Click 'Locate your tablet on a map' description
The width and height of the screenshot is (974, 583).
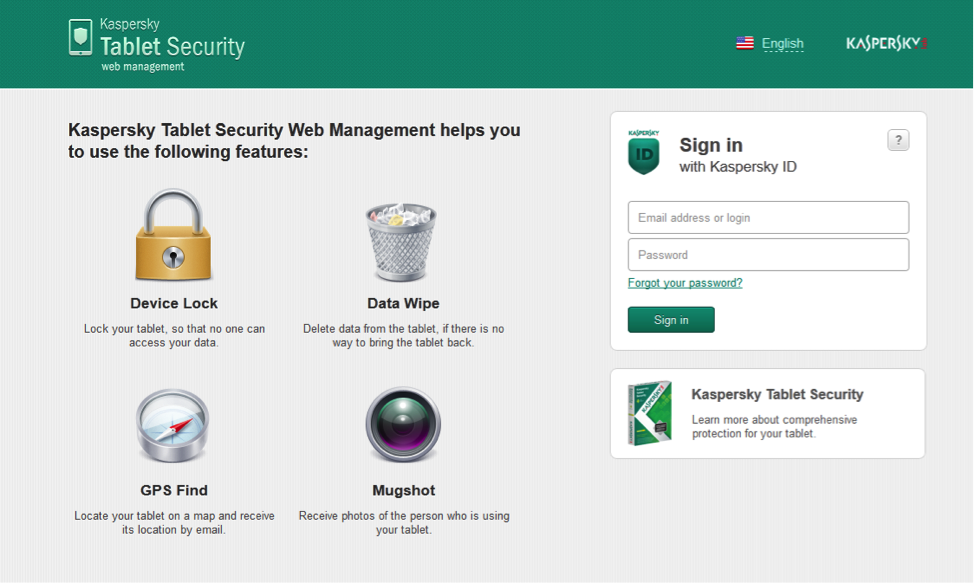point(174,523)
